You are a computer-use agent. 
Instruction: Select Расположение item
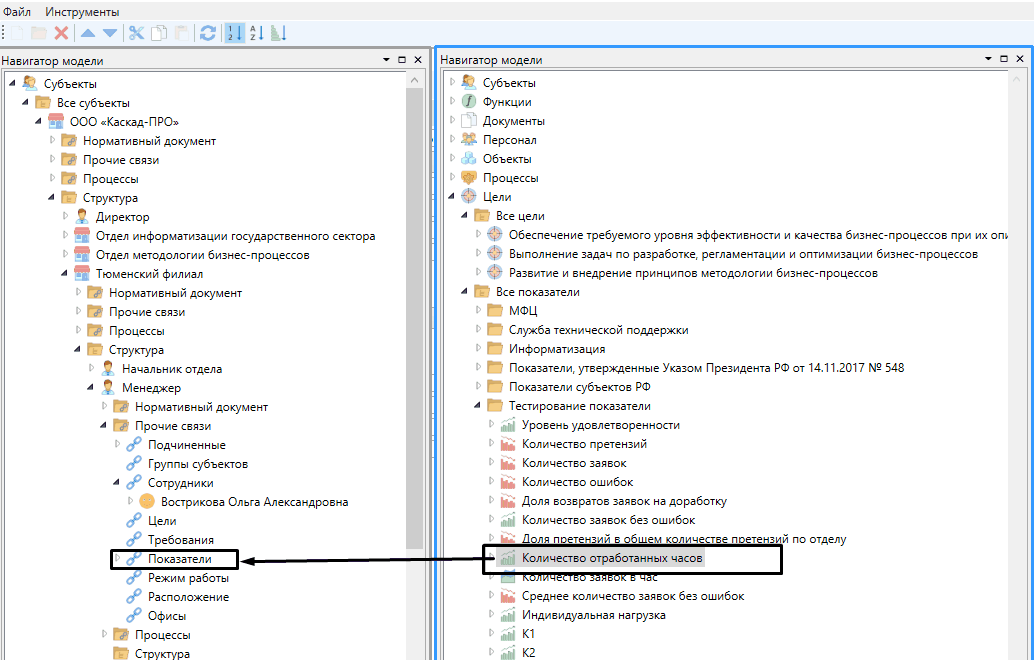click(189, 597)
